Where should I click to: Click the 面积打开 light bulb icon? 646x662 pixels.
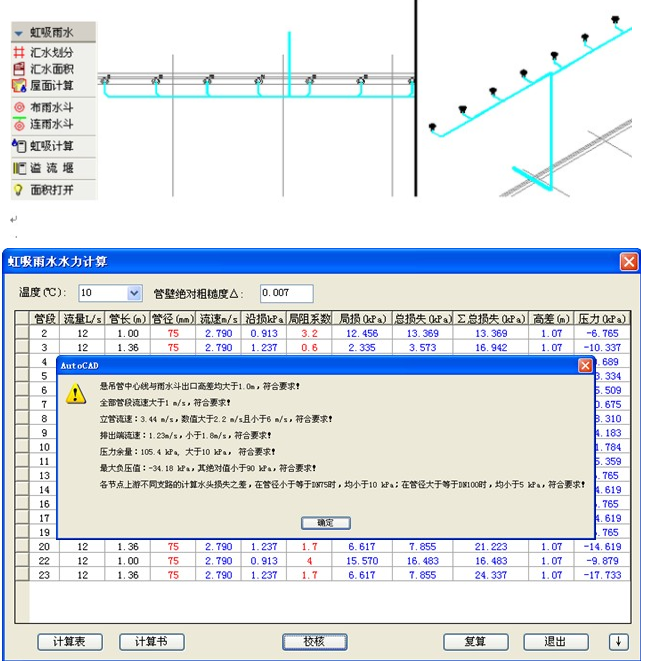tap(18, 190)
